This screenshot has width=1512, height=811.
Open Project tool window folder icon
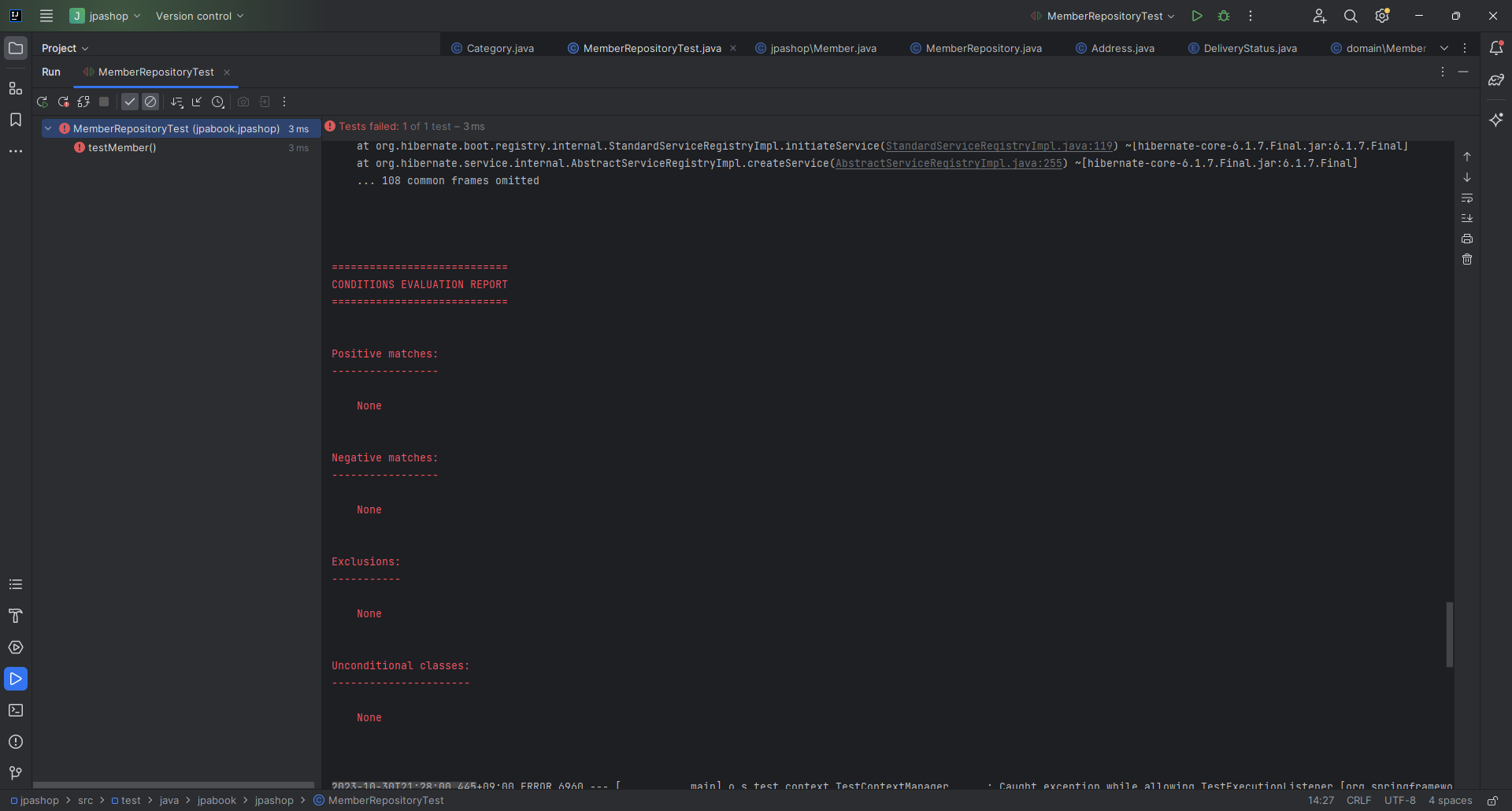tap(16, 48)
